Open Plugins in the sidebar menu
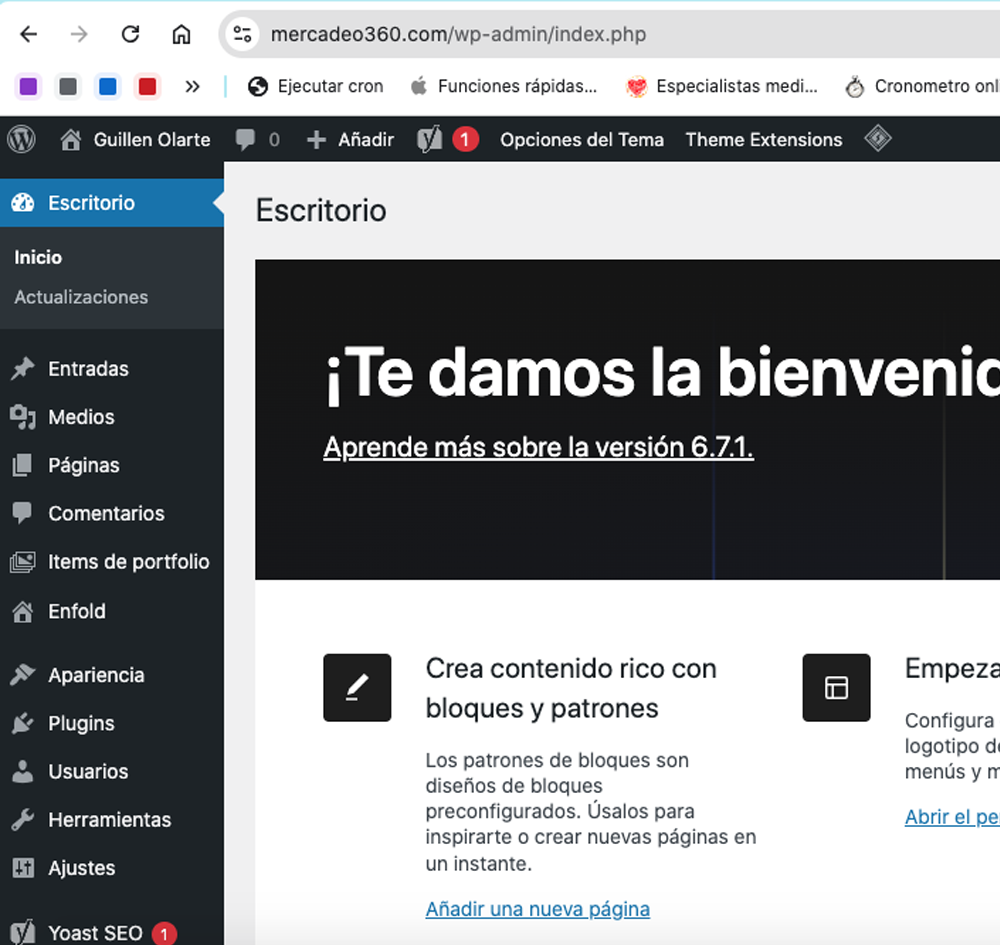1000x945 pixels. (x=81, y=723)
